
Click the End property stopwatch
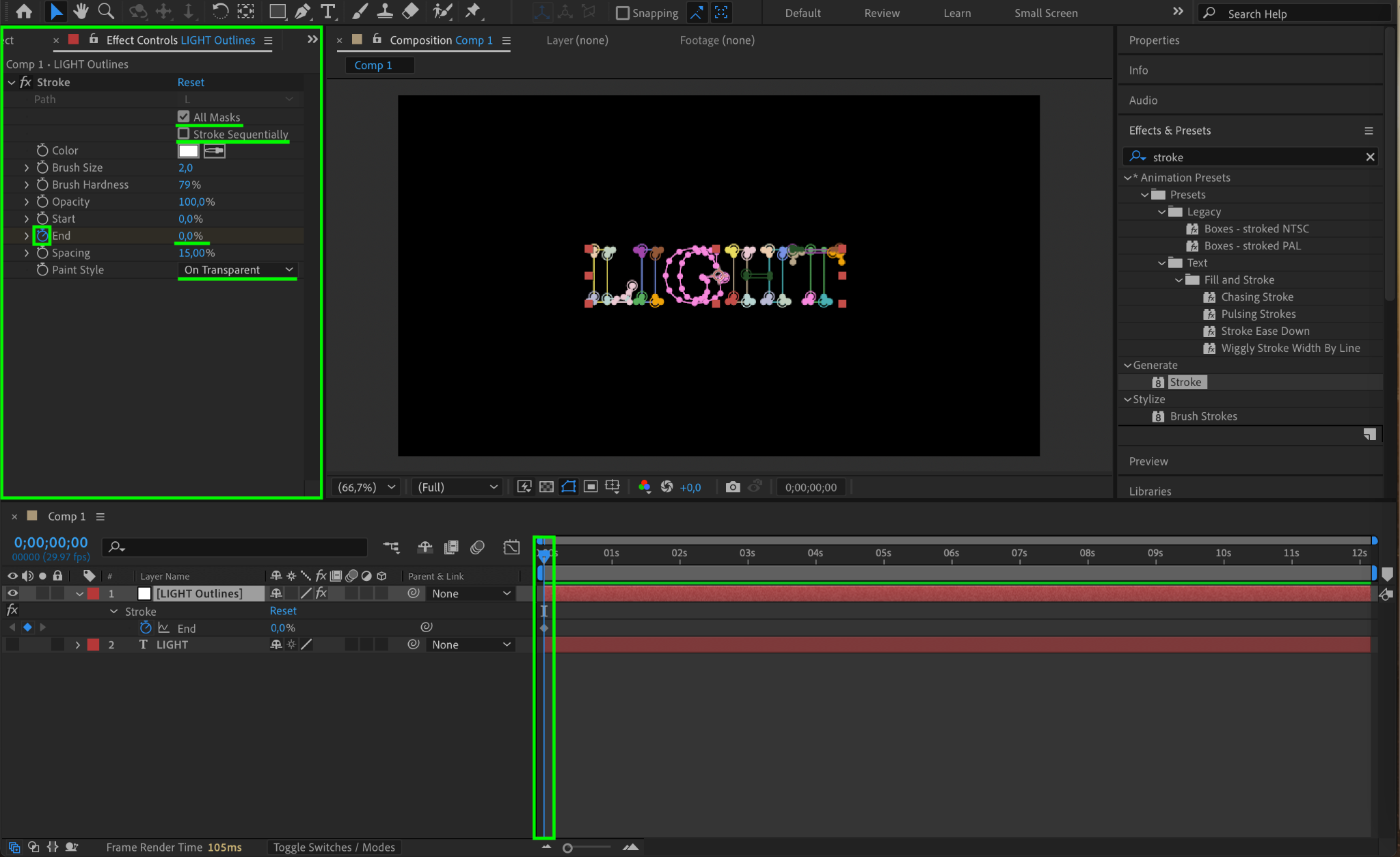click(x=42, y=236)
